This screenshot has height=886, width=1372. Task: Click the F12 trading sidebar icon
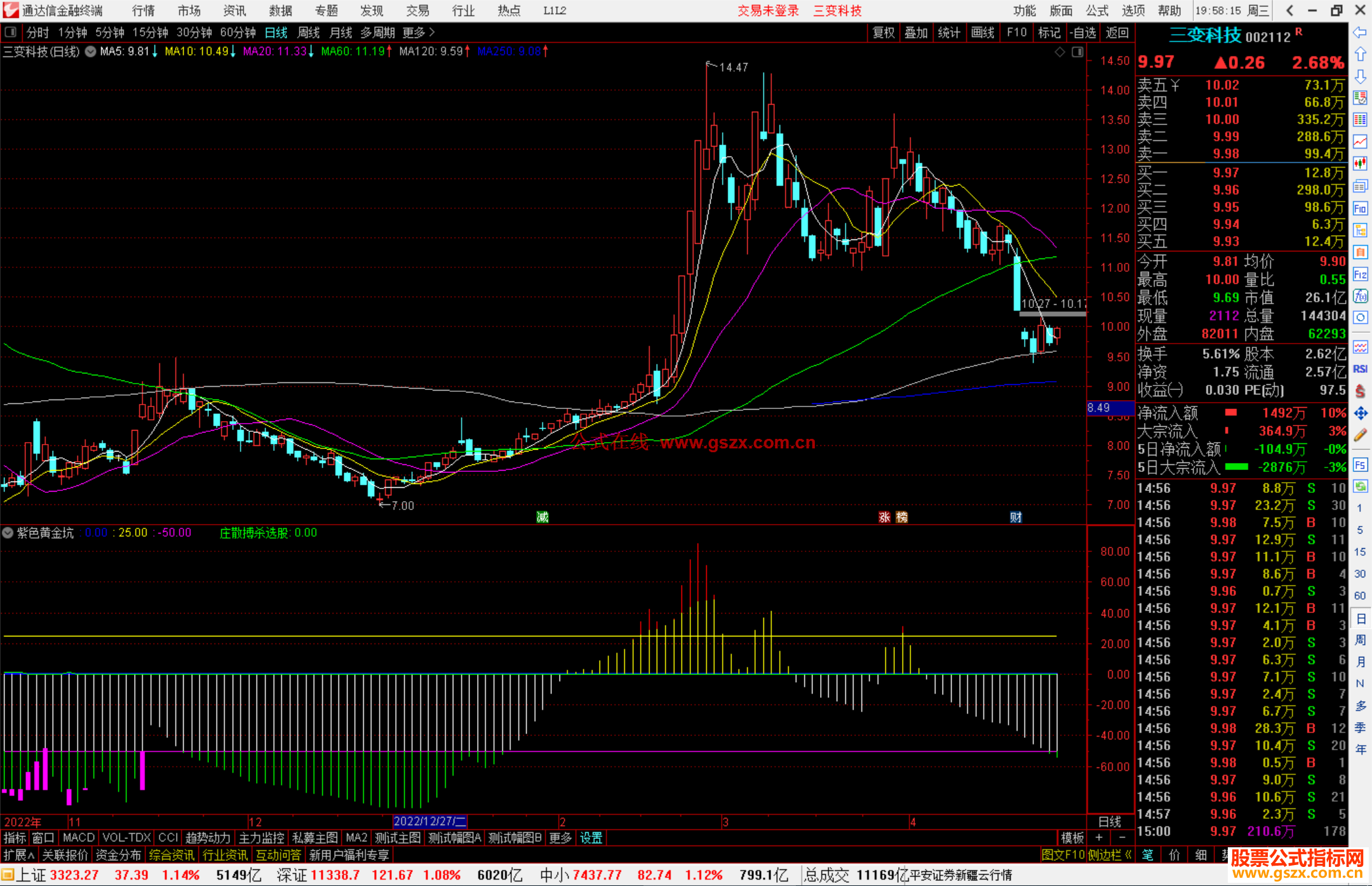pyautogui.click(x=1360, y=275)
